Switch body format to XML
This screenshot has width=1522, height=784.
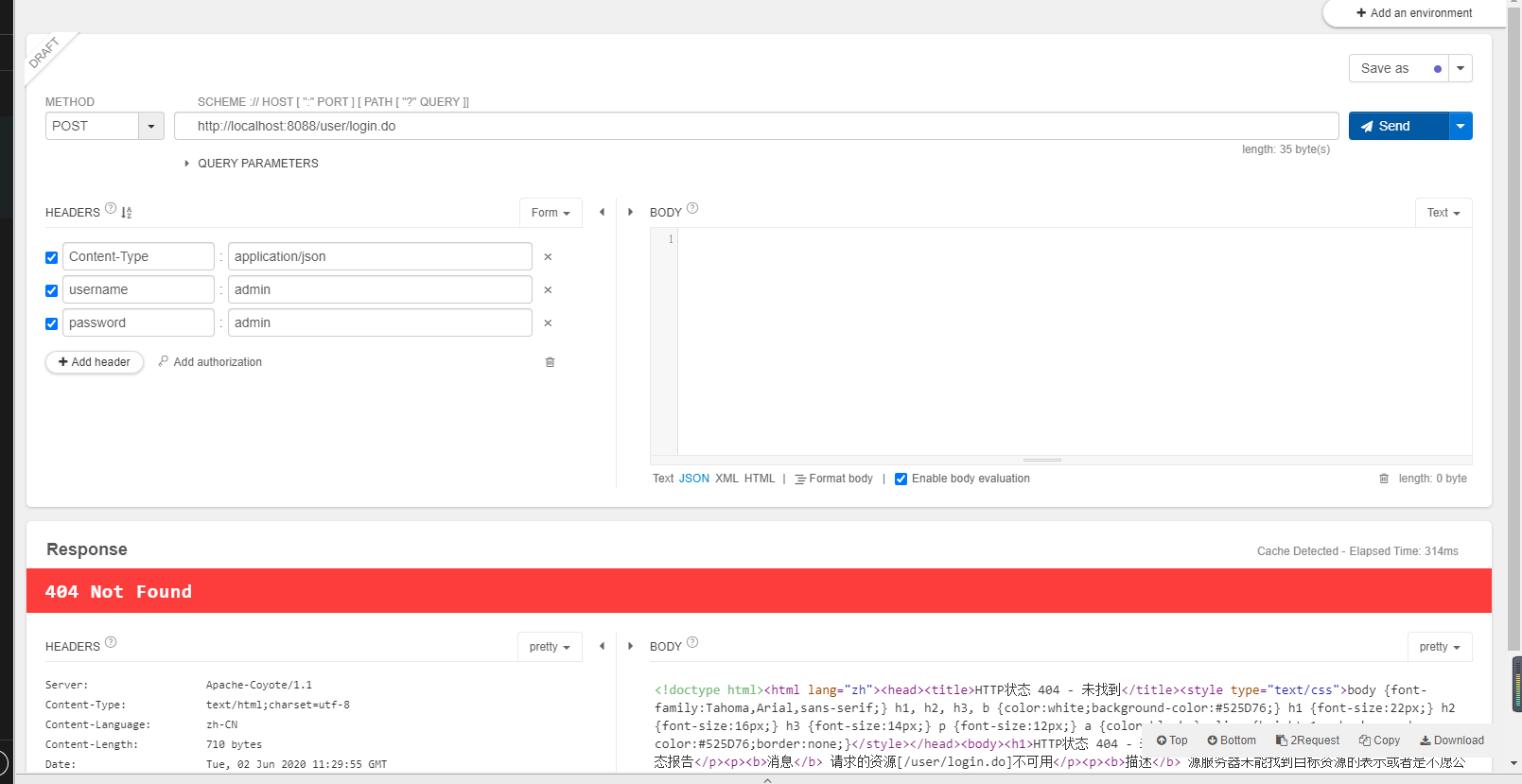tap(726, 479)
